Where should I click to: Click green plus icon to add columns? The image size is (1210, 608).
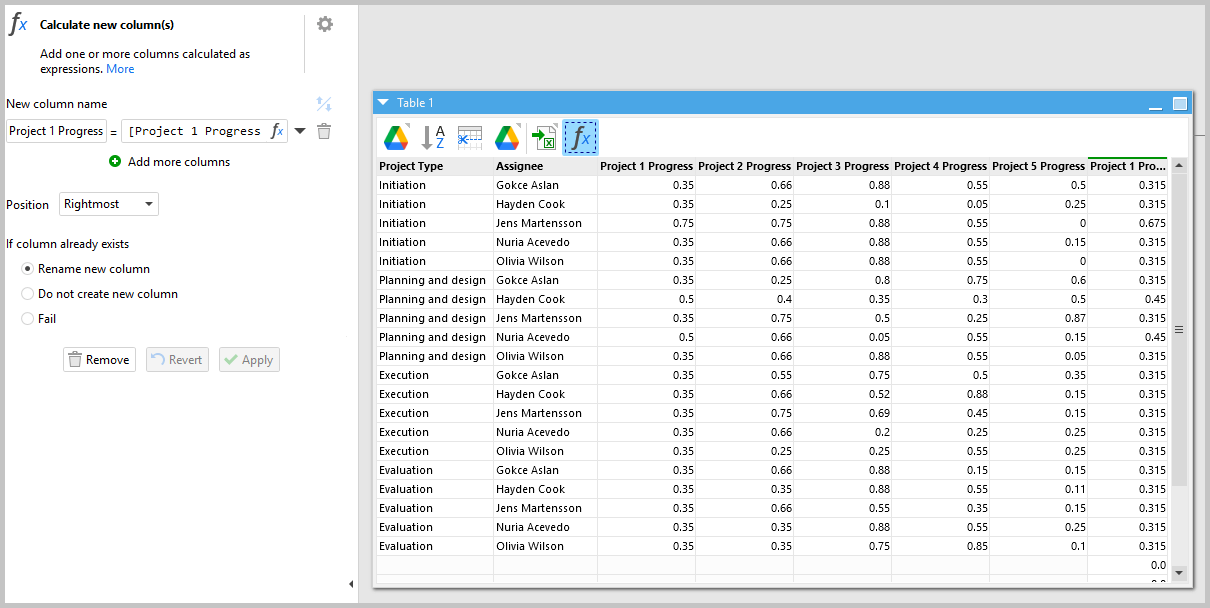click(115, 162)
